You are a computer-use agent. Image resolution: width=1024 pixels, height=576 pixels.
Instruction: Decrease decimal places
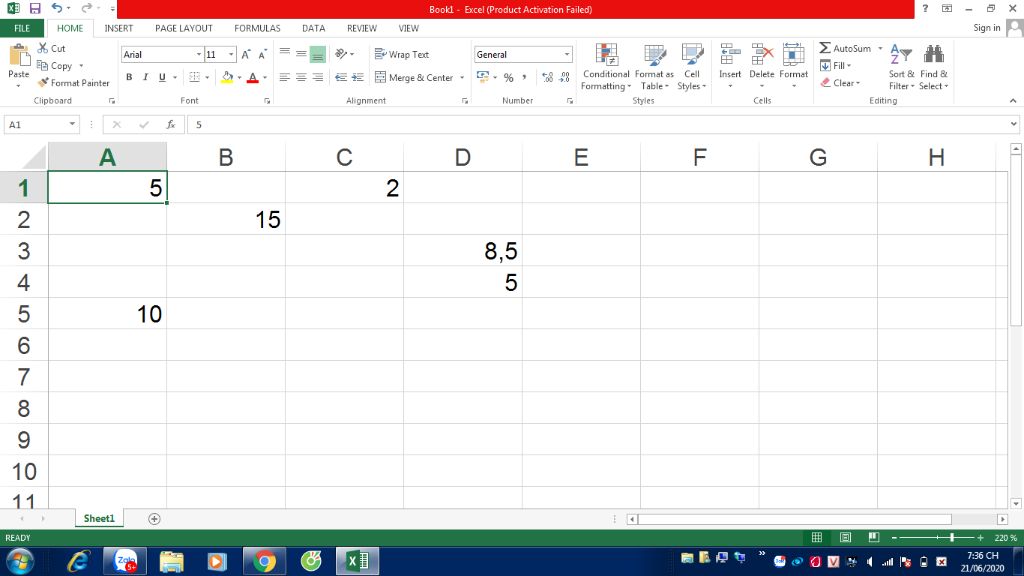point(564,77)
